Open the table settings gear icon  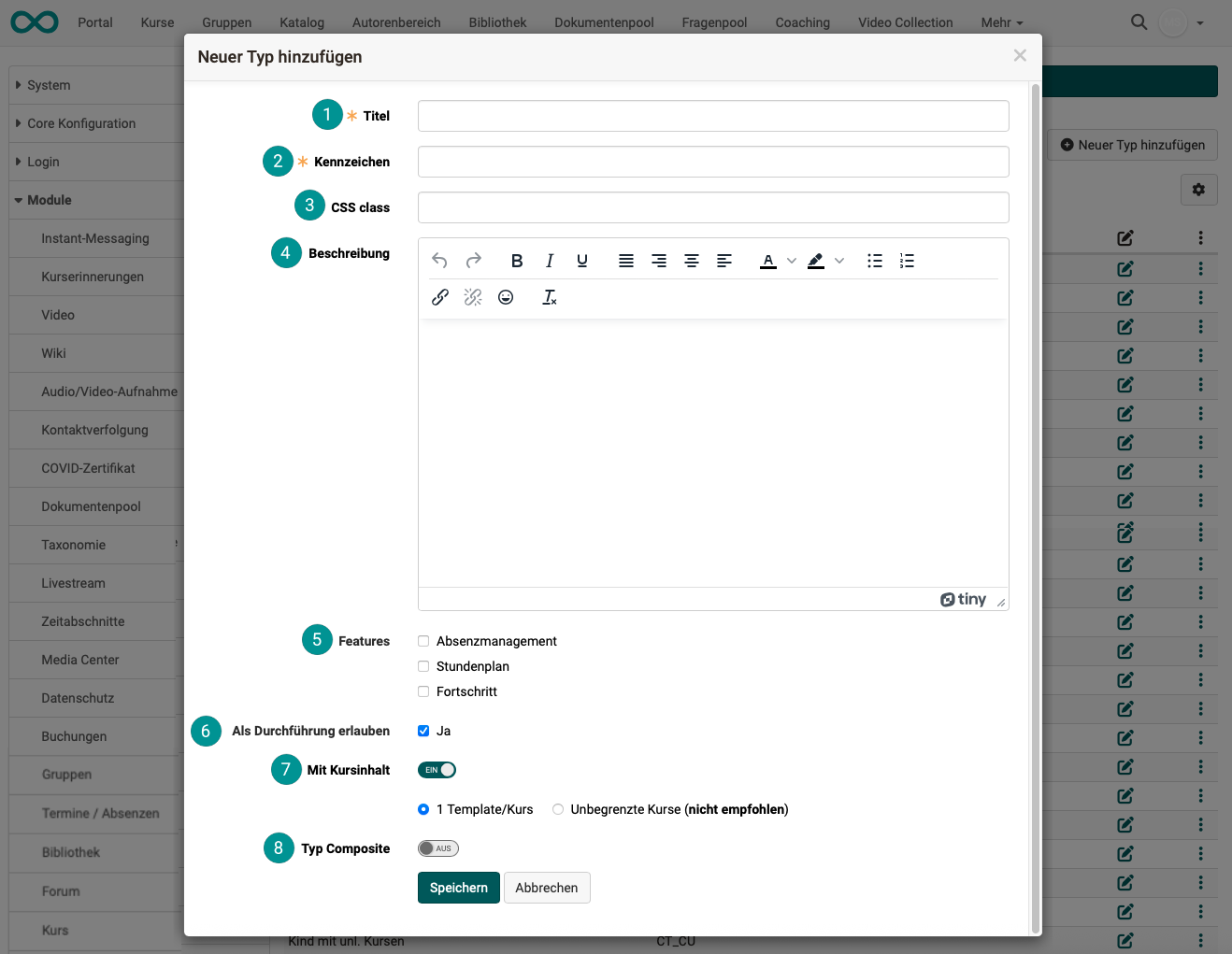(1198, 189)
